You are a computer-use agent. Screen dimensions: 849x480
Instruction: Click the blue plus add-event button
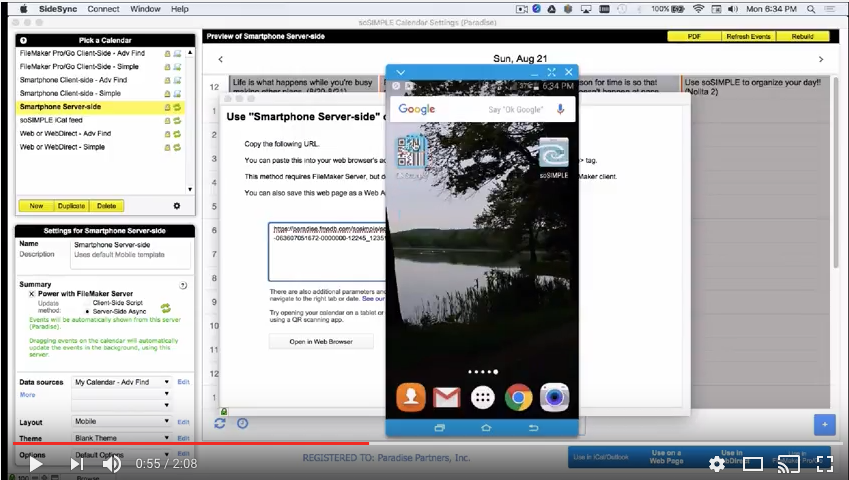coord(824,425)
